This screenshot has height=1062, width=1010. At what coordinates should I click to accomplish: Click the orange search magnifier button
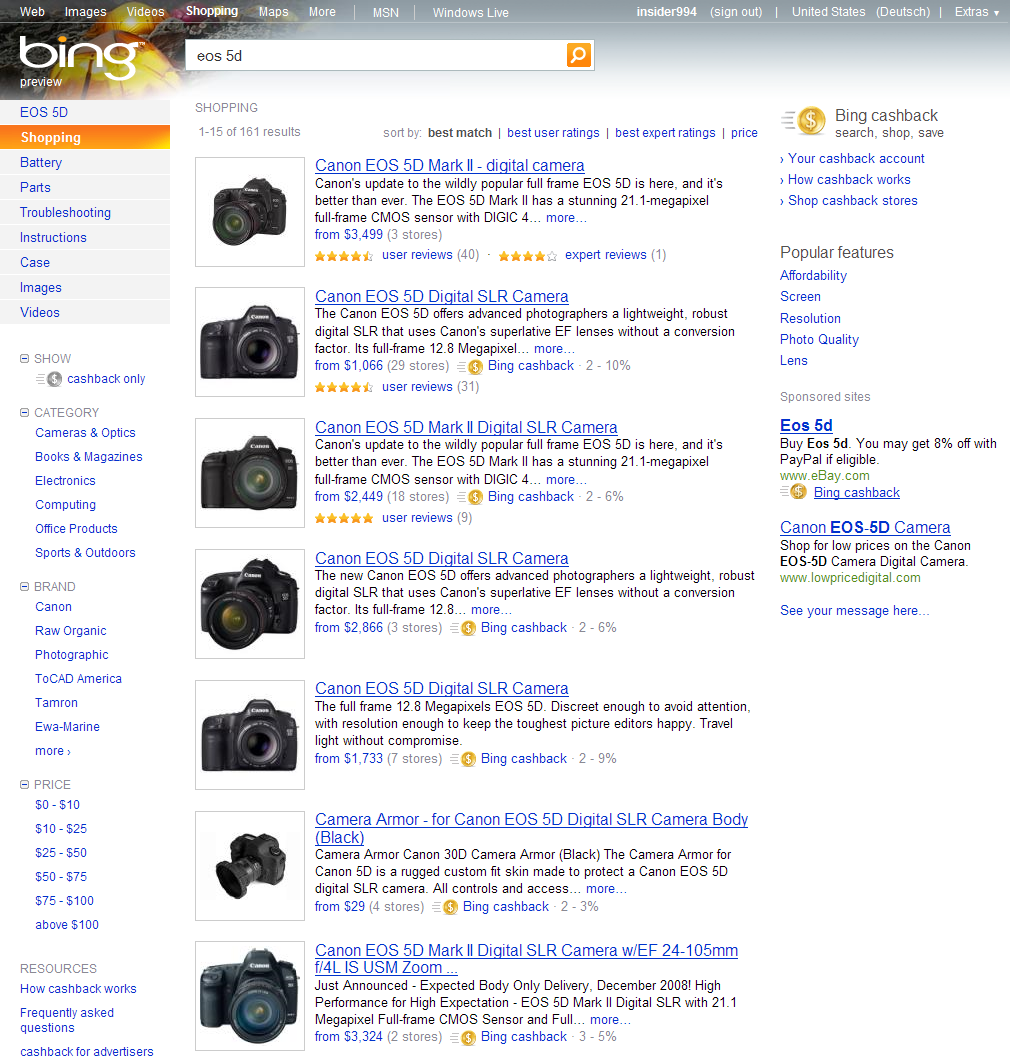point(579,55)
